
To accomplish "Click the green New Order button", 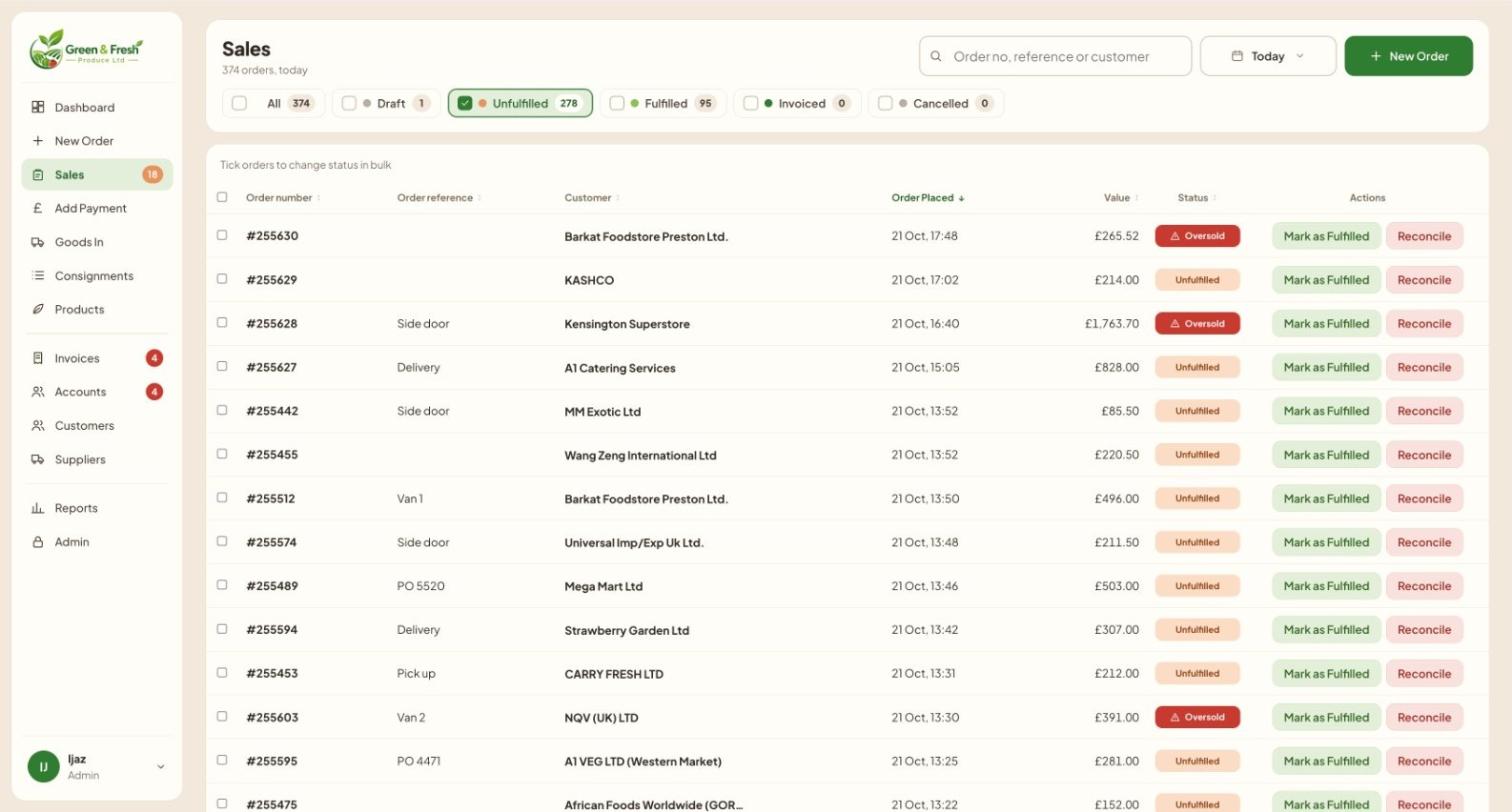I will coord(1408,56).
